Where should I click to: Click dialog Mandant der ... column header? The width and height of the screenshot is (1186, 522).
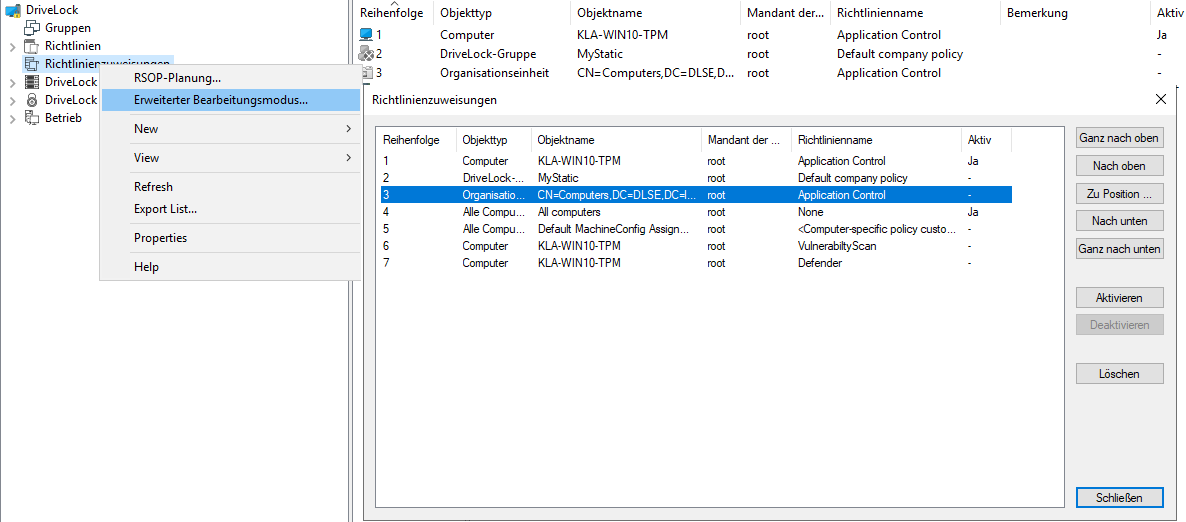coord(747,140)
